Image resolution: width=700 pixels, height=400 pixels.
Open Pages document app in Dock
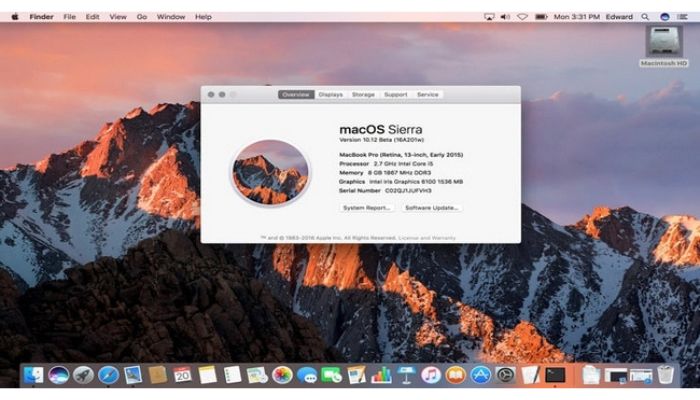pyautogui.click(x=356, y=375)
